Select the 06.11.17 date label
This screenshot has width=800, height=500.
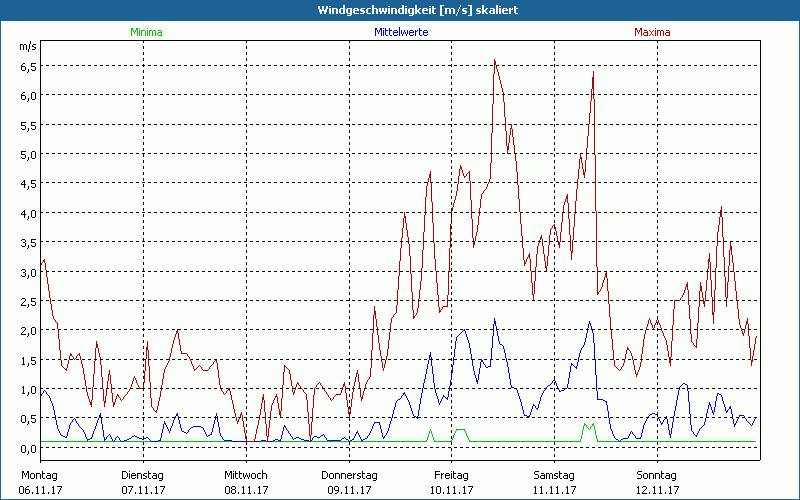39,490
